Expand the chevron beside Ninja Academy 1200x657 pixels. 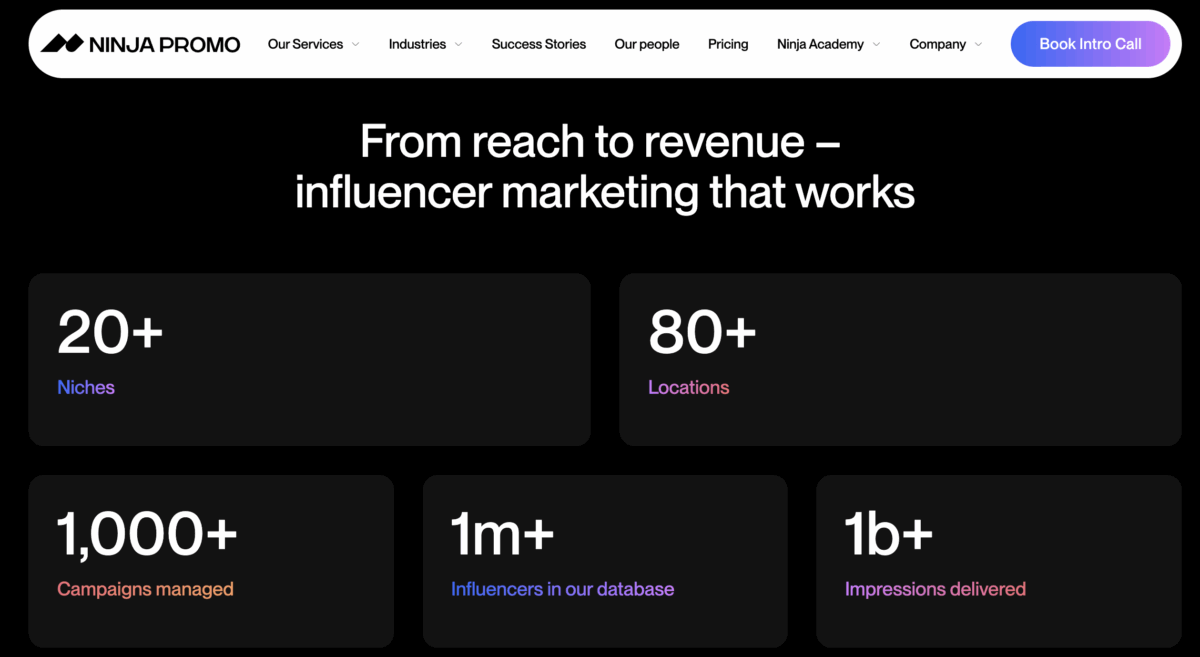(876, 44)
